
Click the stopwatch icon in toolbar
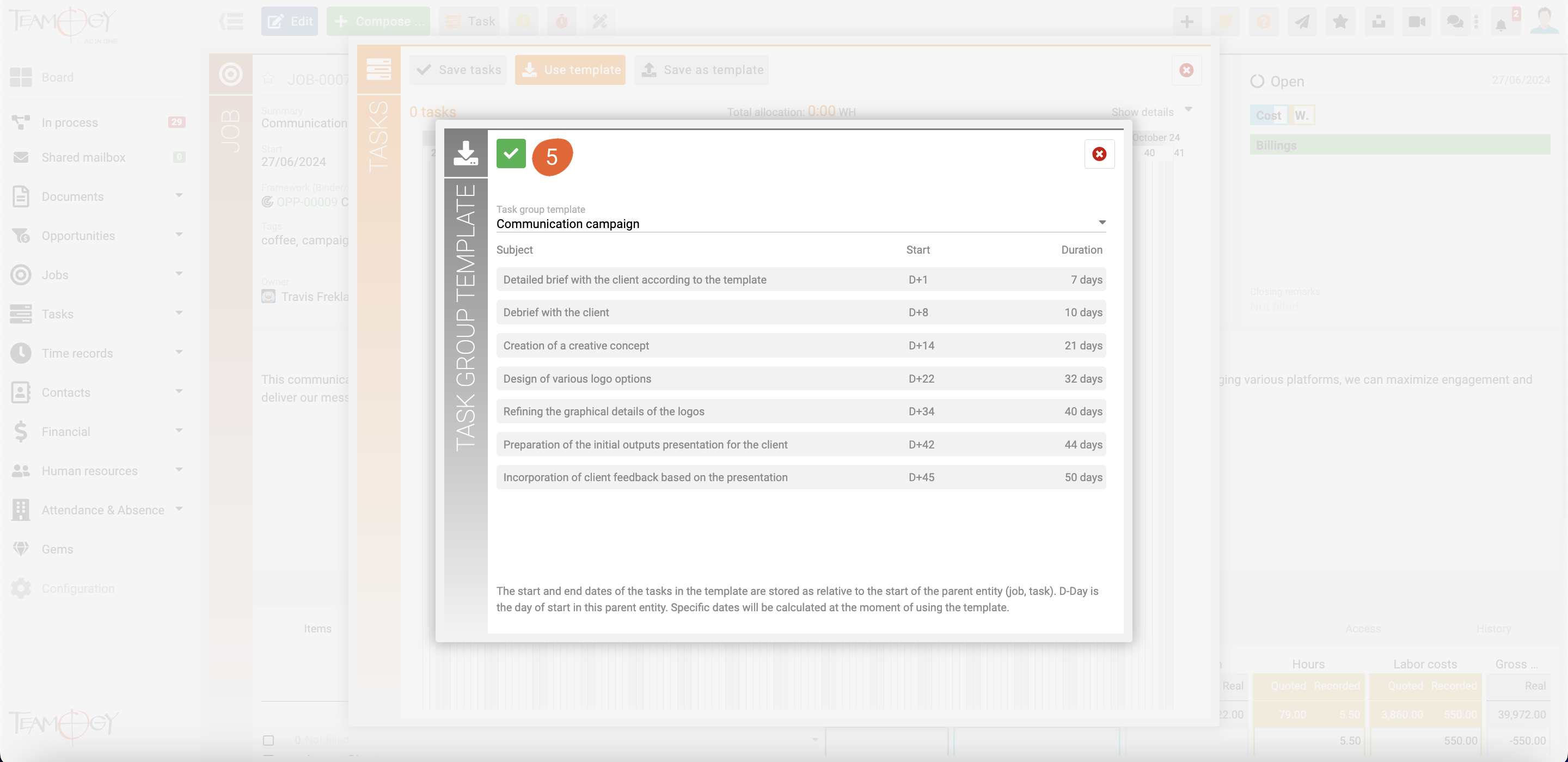point(561,21)
